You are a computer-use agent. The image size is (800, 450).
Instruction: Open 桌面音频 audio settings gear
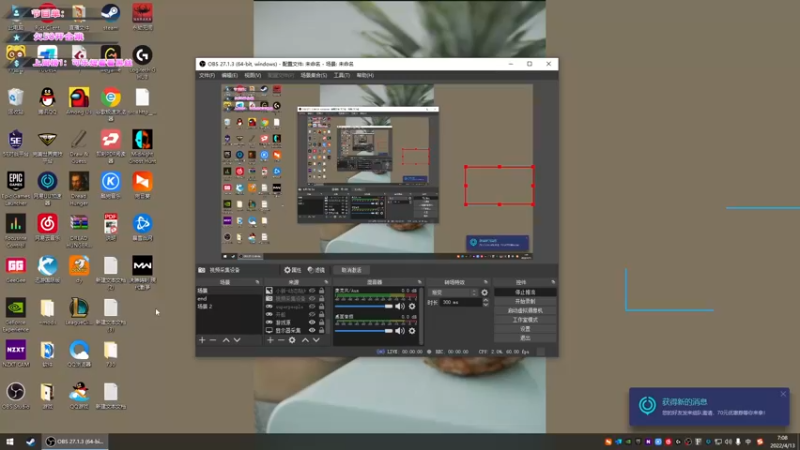pyautogui.click(x=412, y=331)
